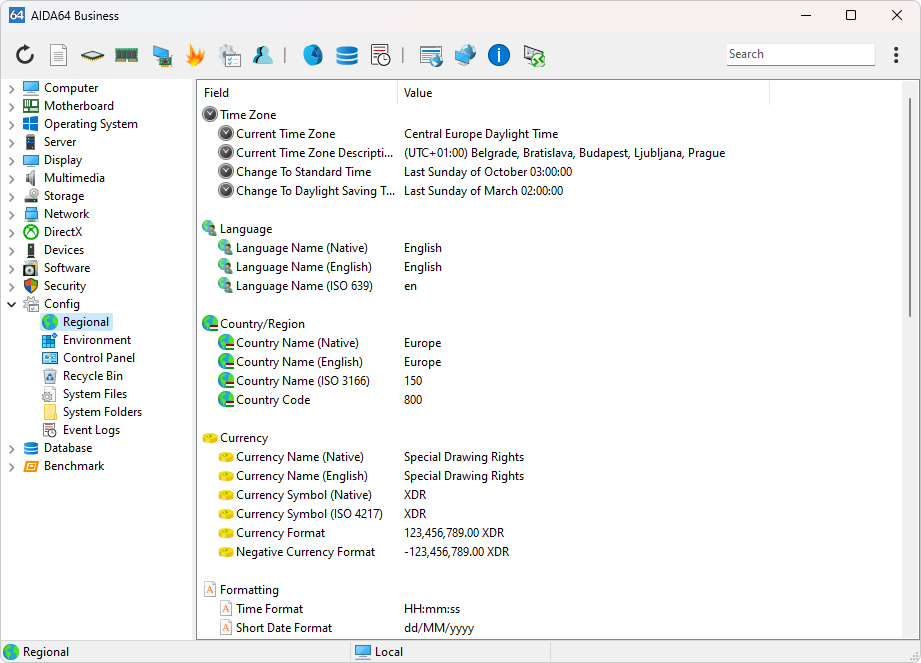
Task: Click the user silhouette toolbar icon
Action: pyautogui.click(x=263, y=55)
